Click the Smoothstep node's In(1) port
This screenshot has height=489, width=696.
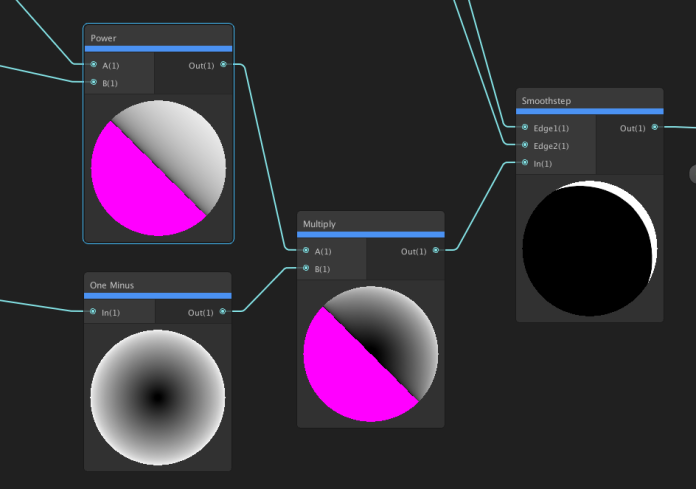[525, 164]
